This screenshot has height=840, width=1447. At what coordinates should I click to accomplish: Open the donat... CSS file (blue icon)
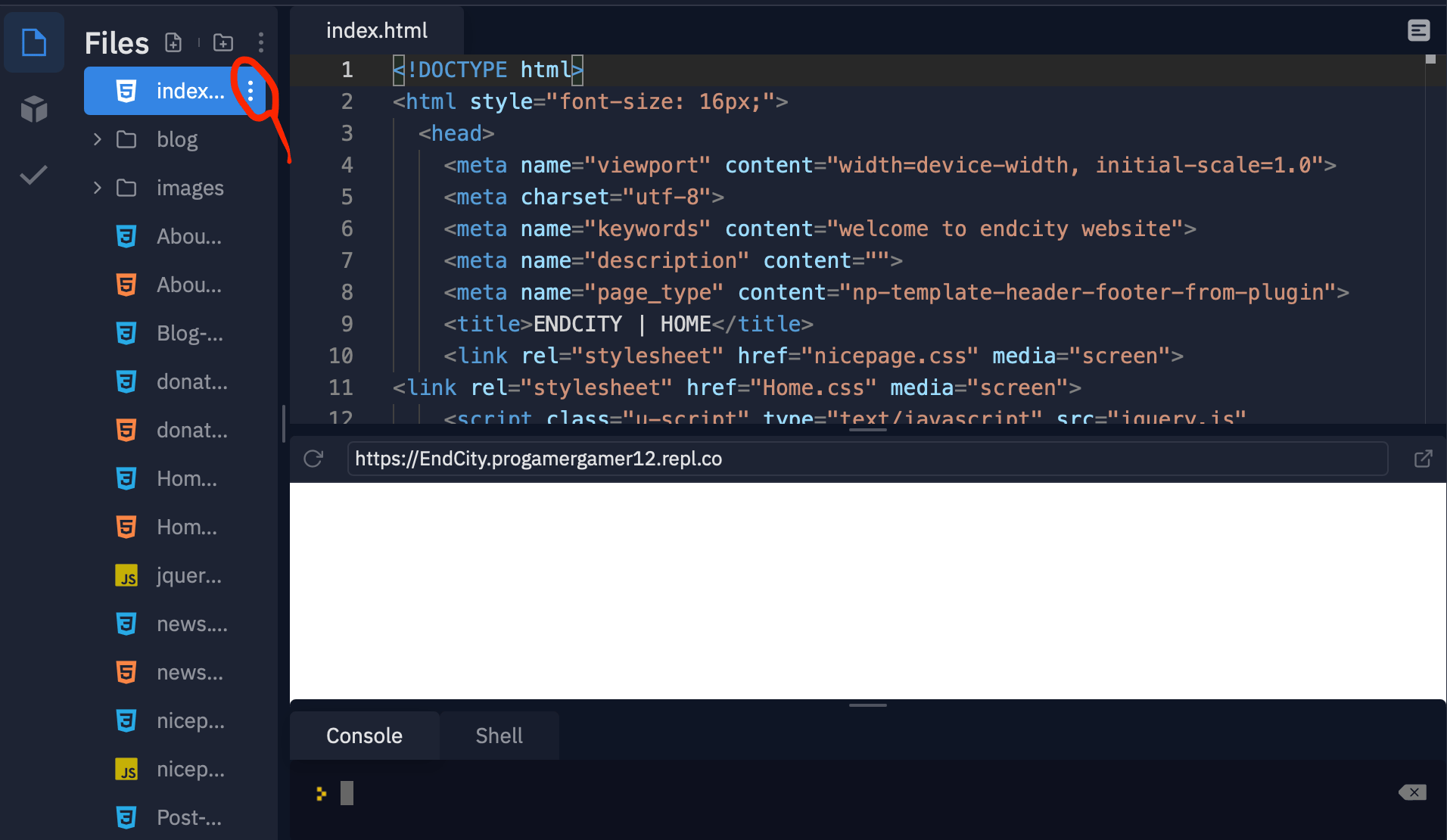pyautogui.click(x=174, y=381)
